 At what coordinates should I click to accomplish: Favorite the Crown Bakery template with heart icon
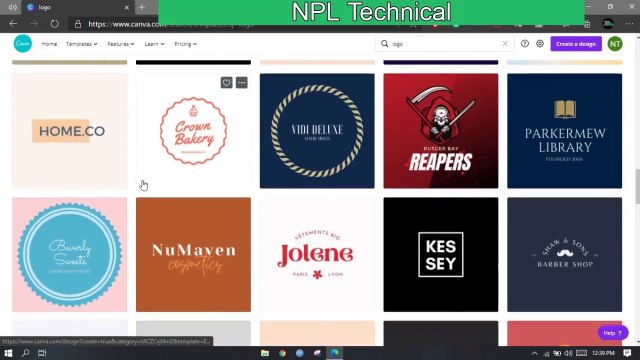(x=227, y=82)
